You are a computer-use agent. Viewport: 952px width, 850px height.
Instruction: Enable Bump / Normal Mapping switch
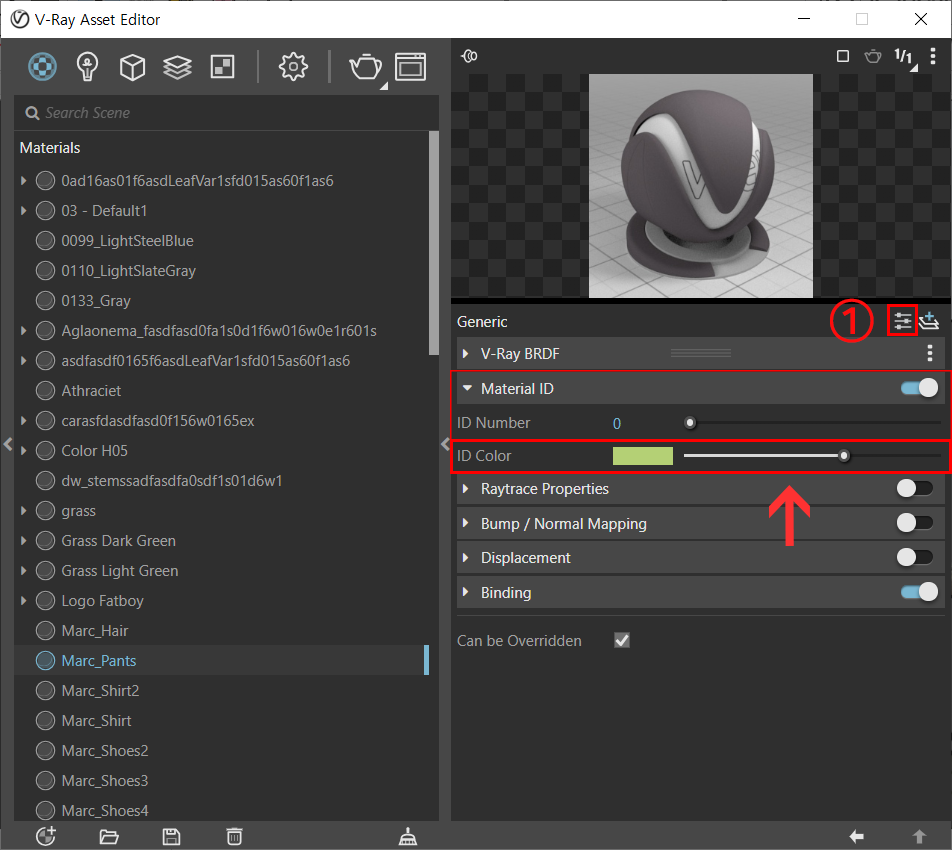915,523
